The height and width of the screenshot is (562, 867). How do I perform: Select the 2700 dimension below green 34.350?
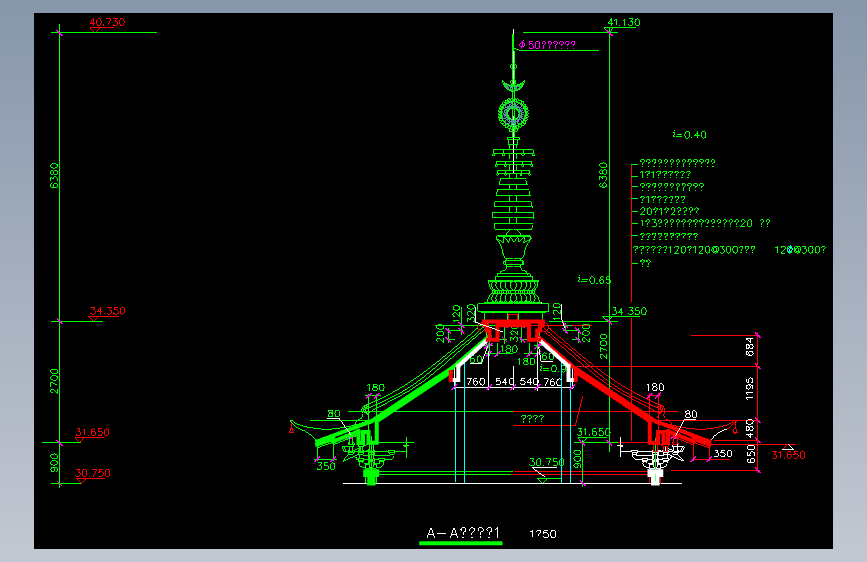coord(603,346)
